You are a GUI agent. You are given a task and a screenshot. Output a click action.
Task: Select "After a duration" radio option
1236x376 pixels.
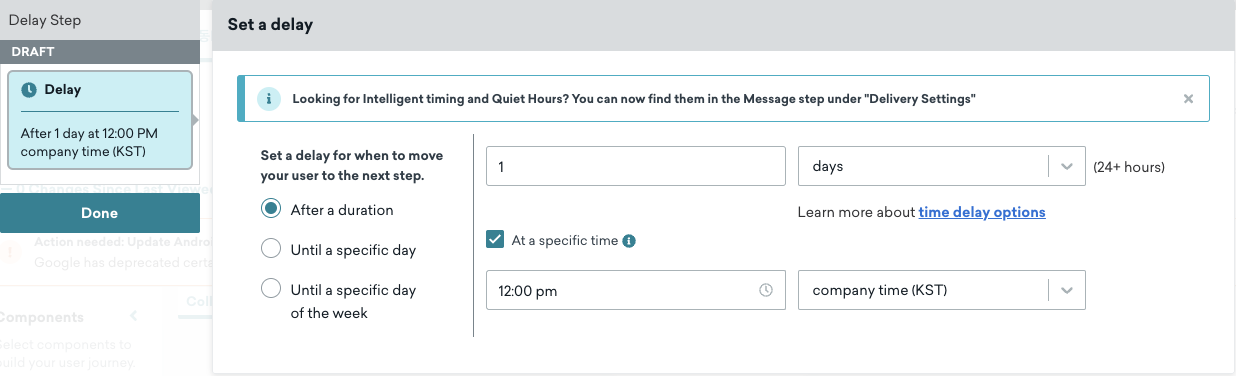270,209
